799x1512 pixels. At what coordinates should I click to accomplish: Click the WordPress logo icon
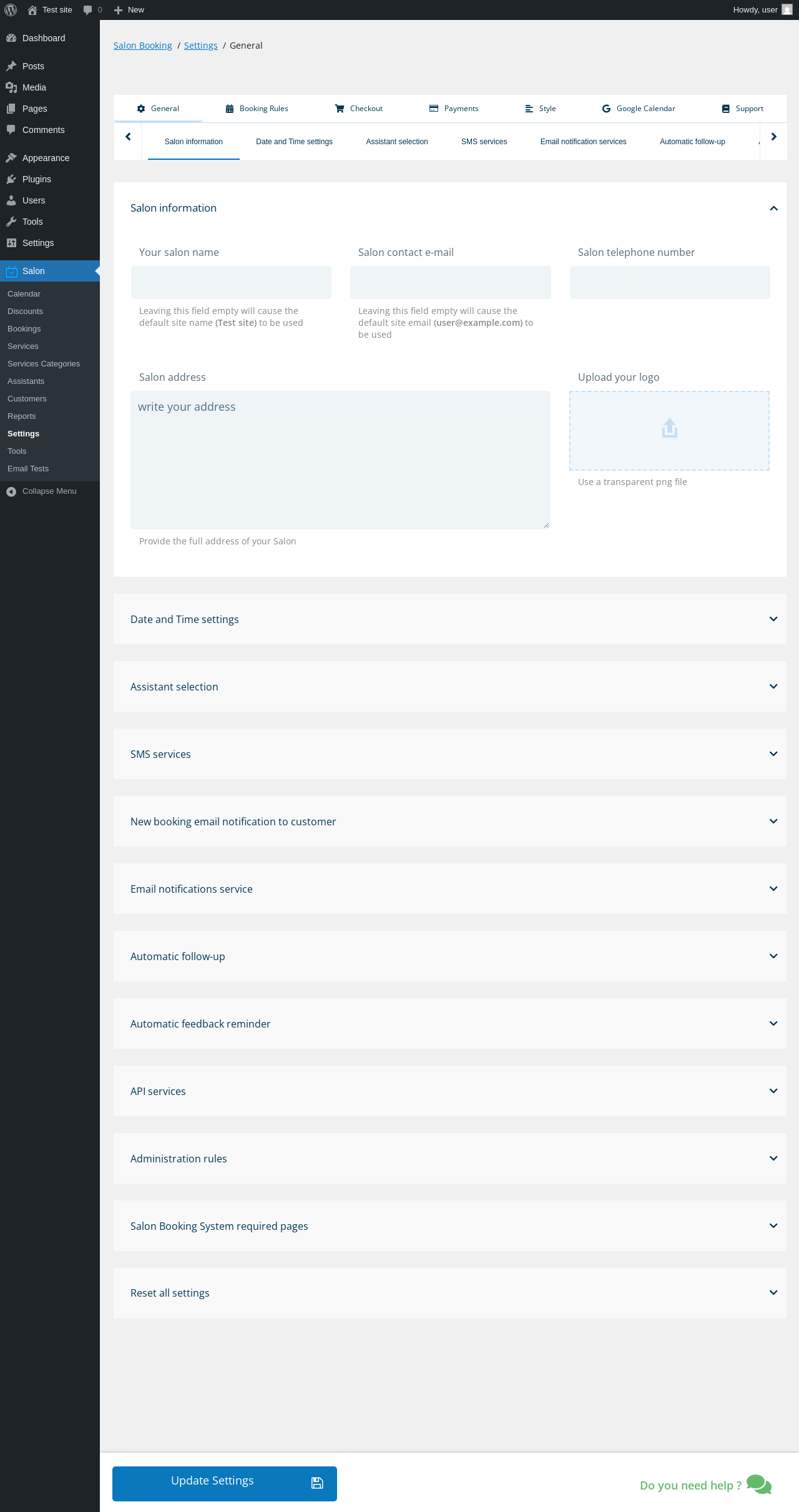[x=11, y=10]
